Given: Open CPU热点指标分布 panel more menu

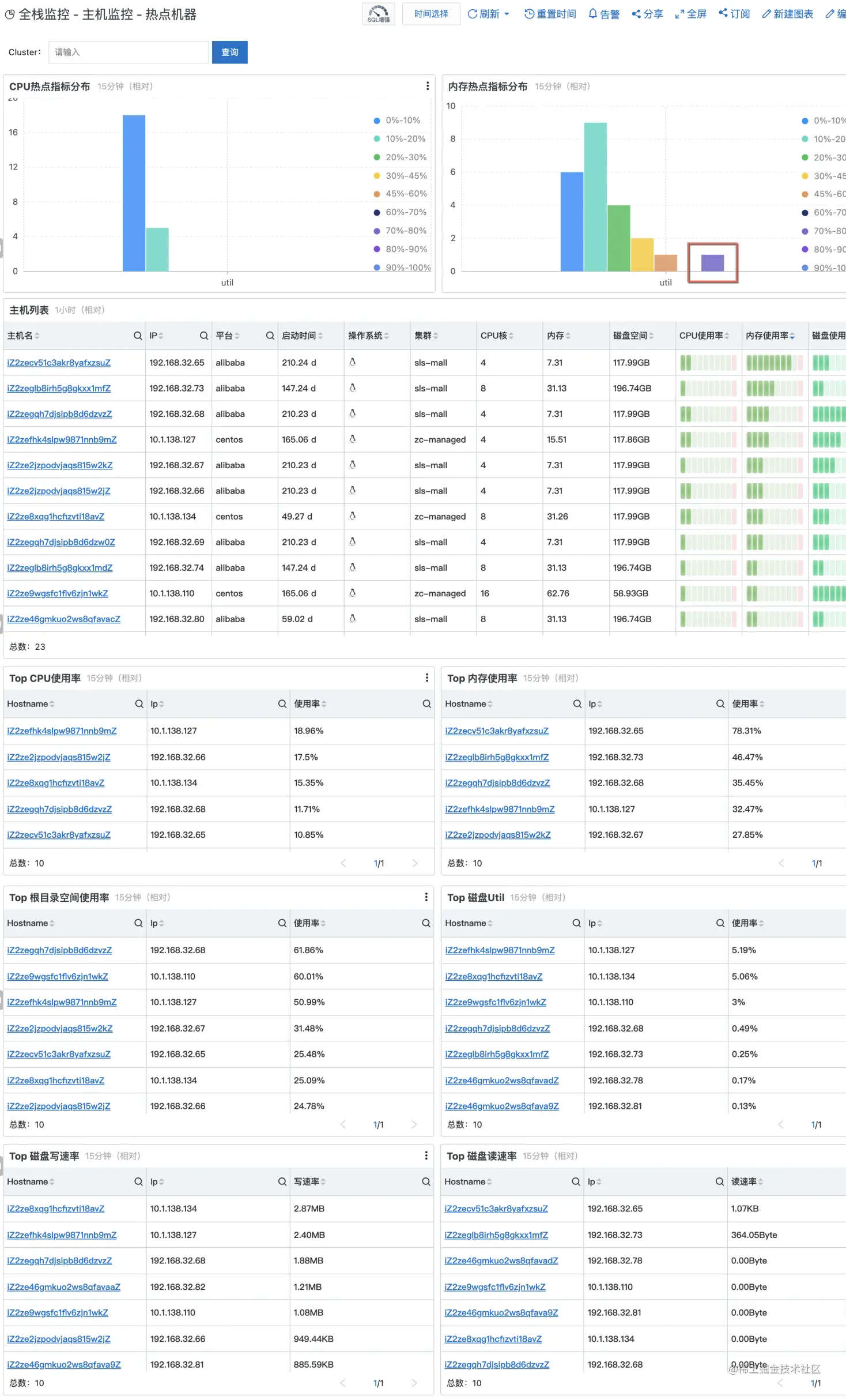Looking at the screenshot, I should 427,86.
